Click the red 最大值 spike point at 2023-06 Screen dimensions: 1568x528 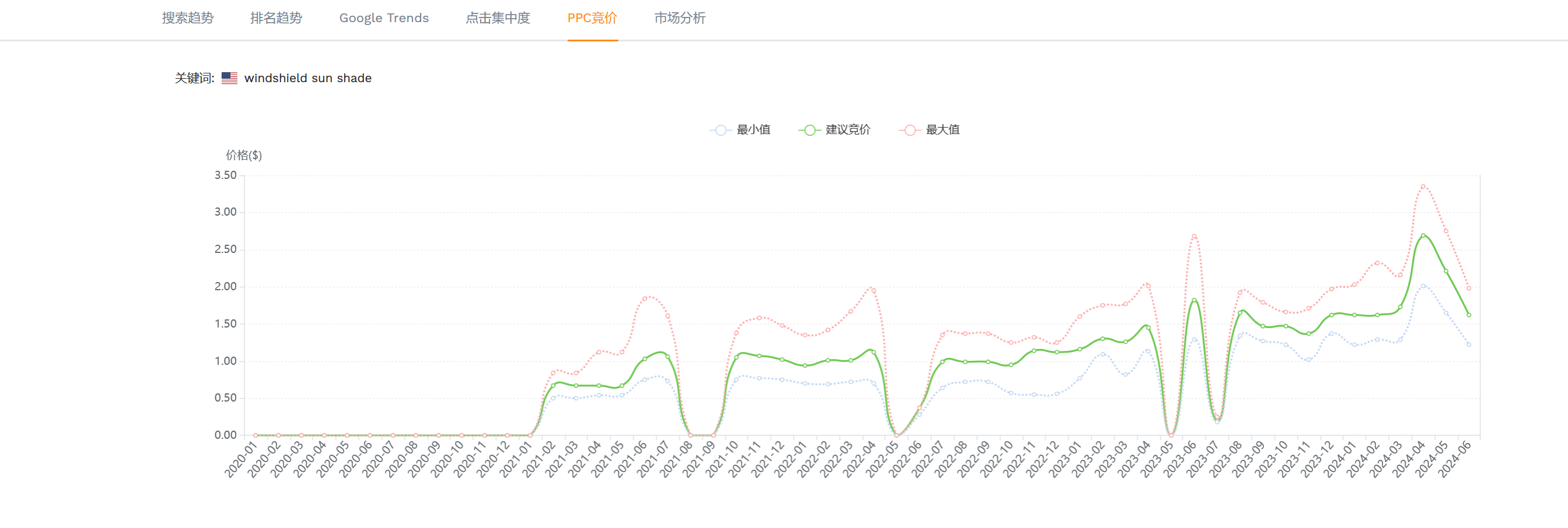point(1193,236)
